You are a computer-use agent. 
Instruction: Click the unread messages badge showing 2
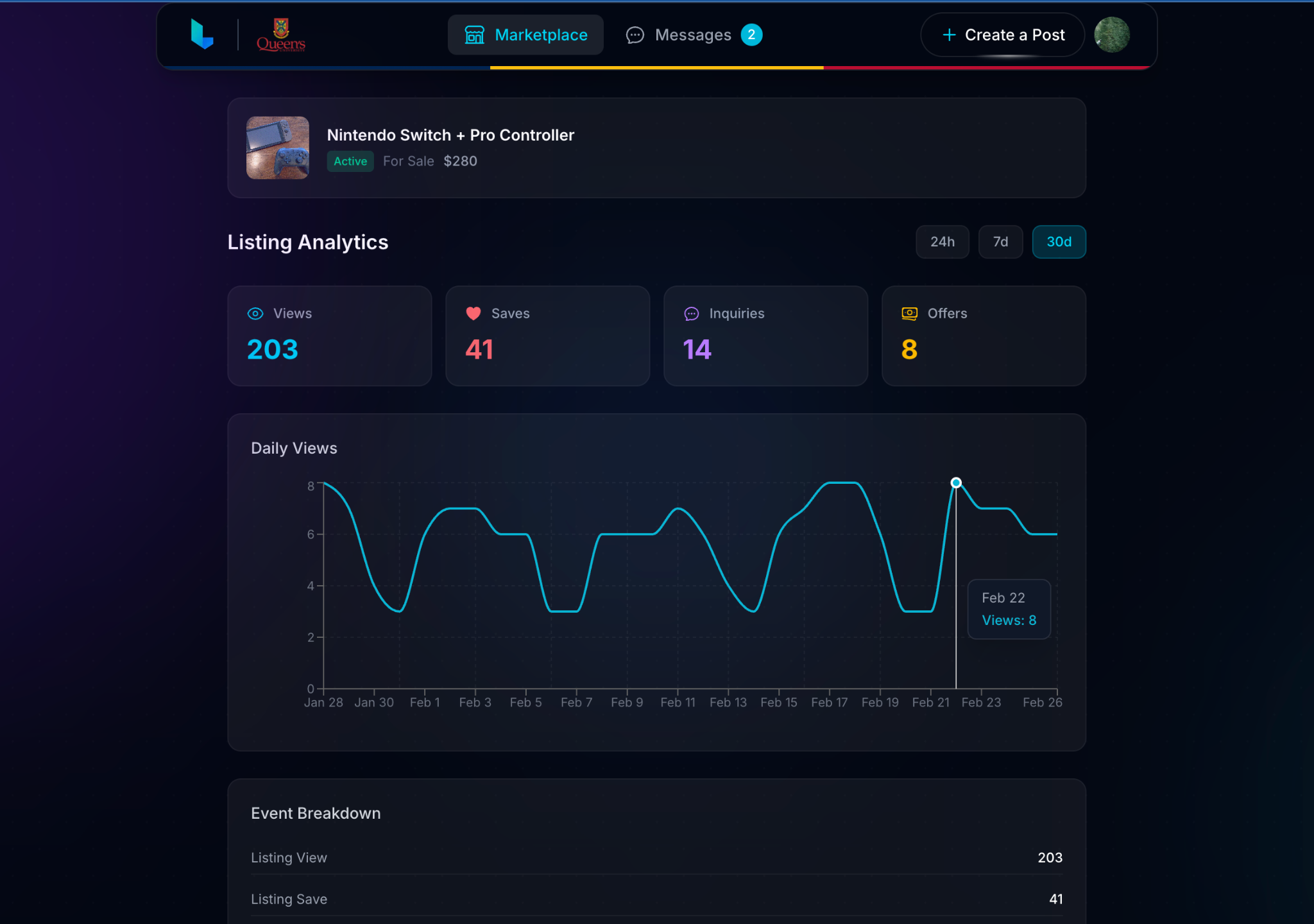point(751,35)
